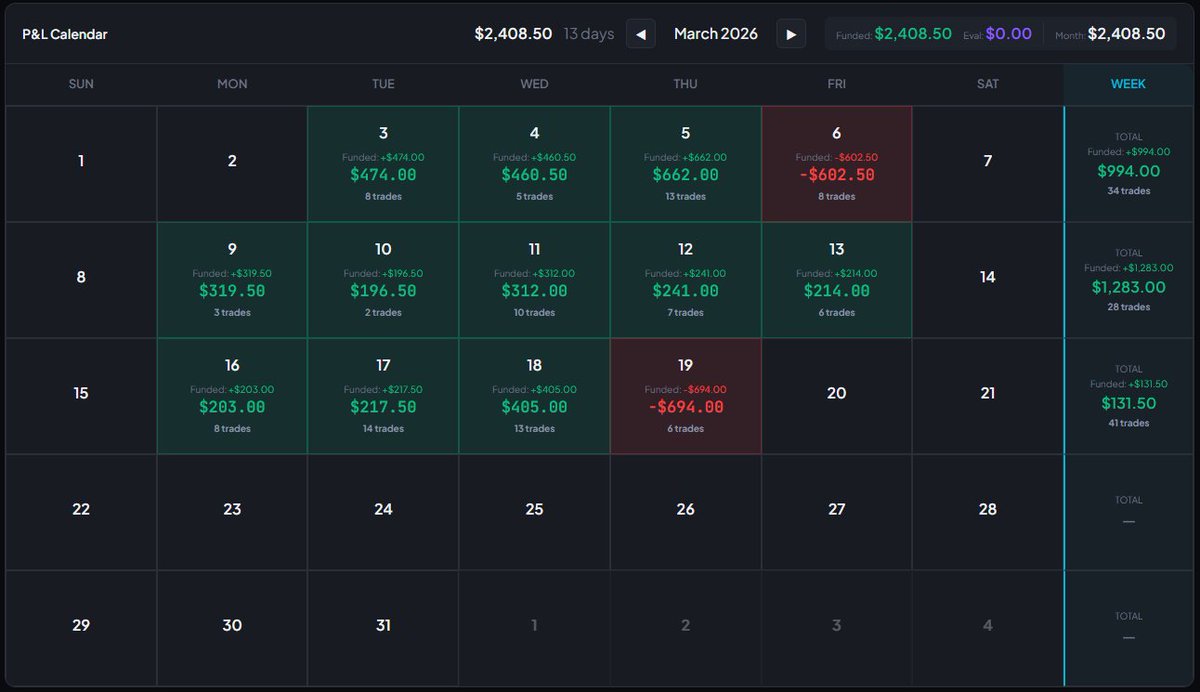The image size is (1200, 692).
Task: Click the WEEK column header
Action: coord(1129,84)
